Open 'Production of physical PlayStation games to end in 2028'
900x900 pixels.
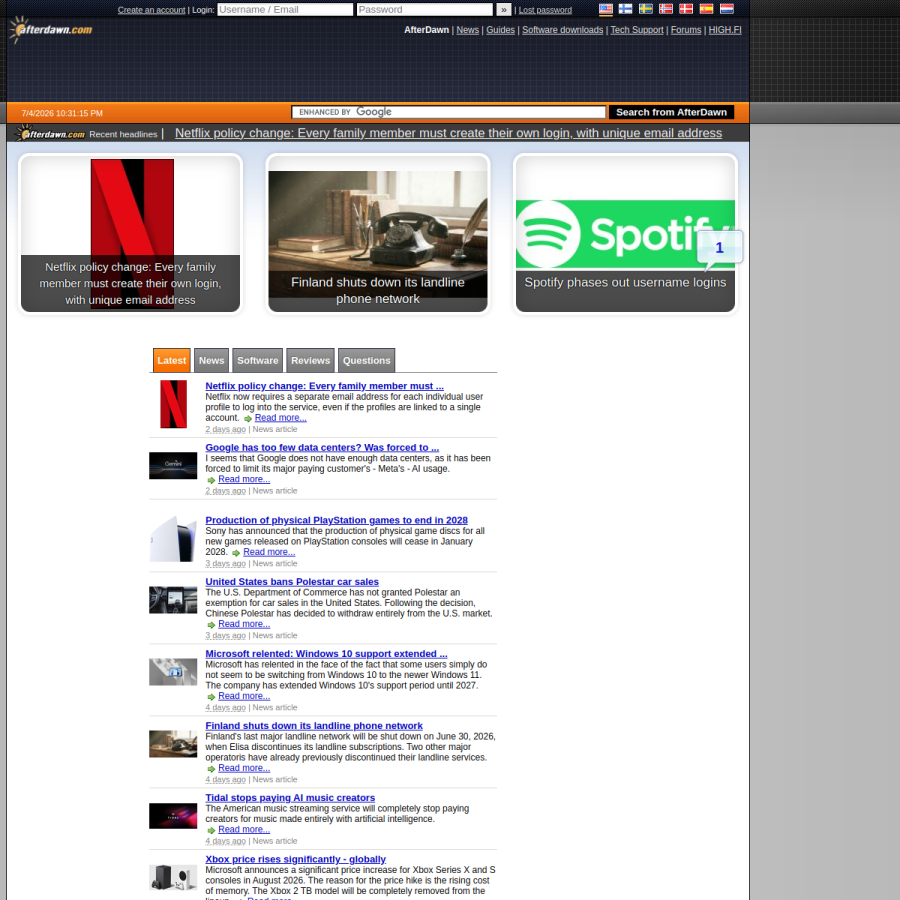(336, 521)
